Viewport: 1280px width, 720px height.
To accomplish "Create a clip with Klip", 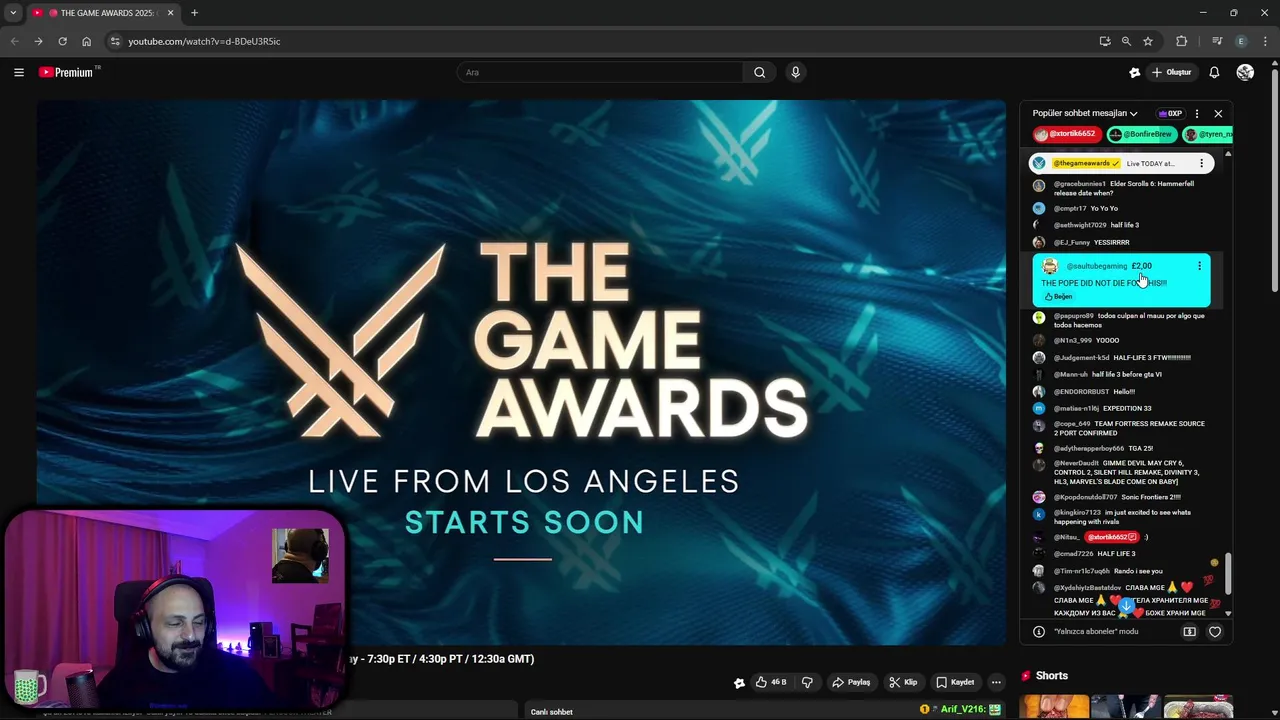I will coord(903,682).
